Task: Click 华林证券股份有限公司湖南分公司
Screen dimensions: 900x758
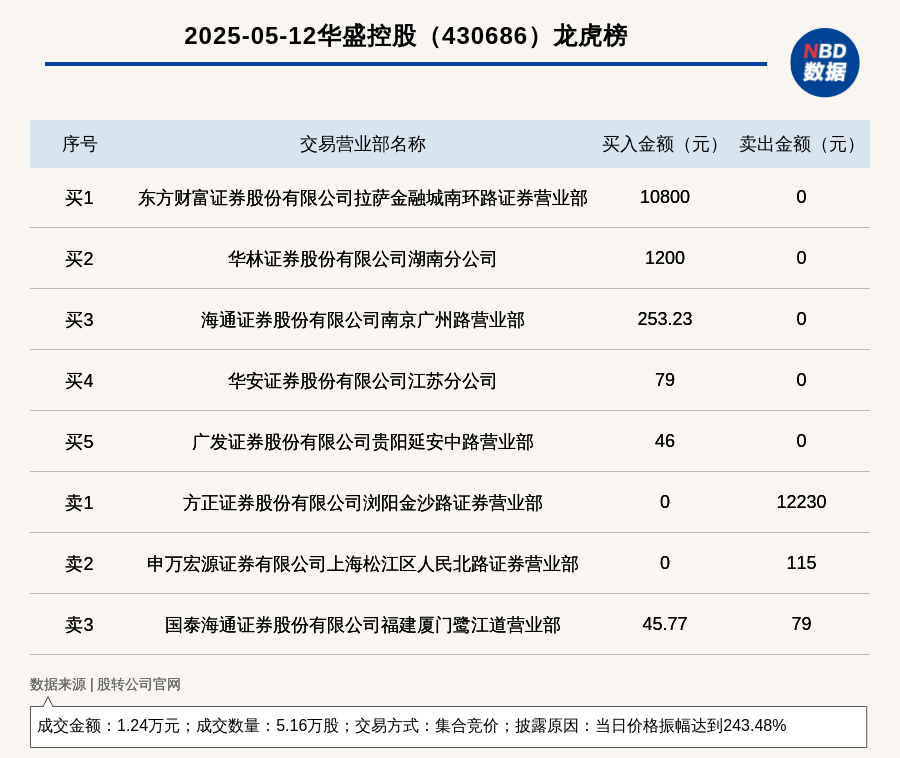Action: 363,259
